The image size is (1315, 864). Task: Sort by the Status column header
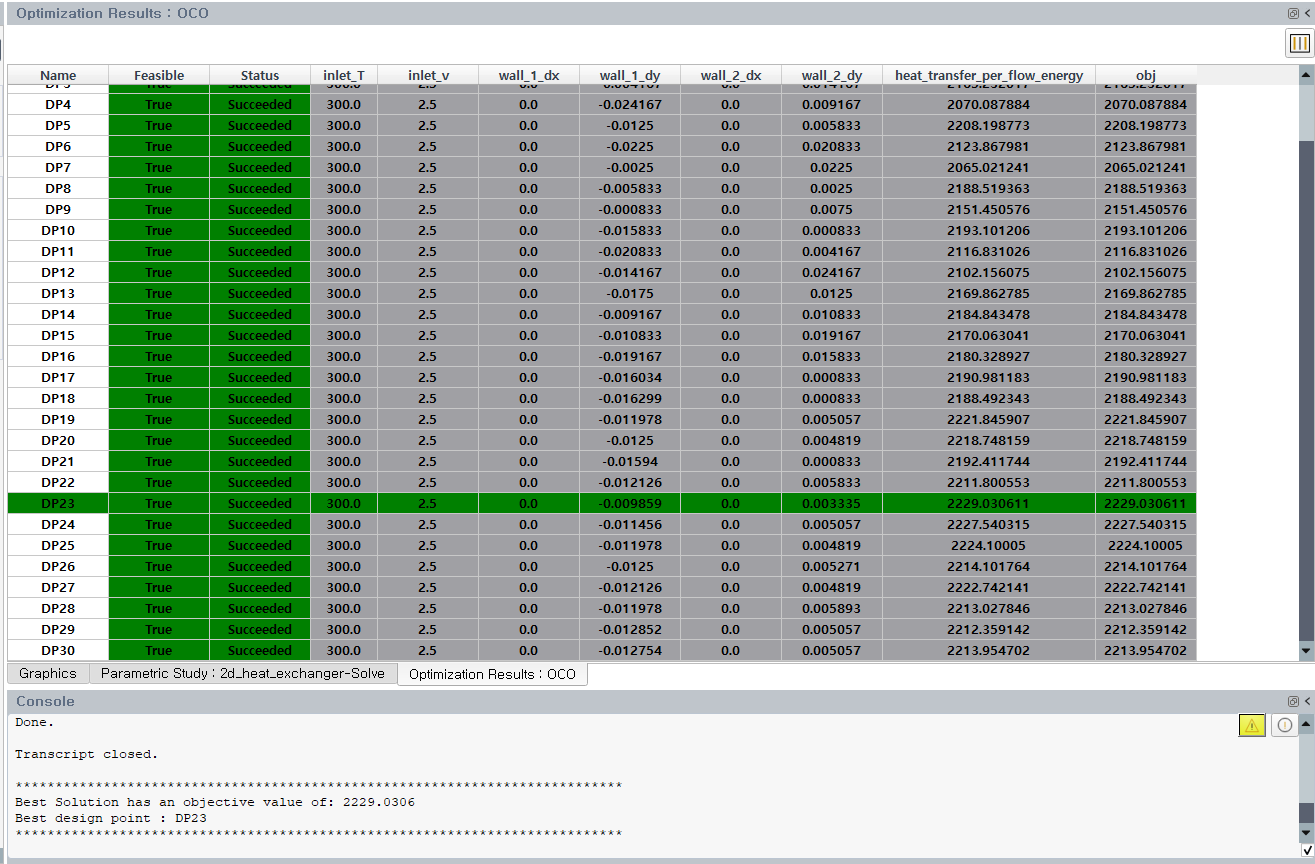click(x=260, y=75)
